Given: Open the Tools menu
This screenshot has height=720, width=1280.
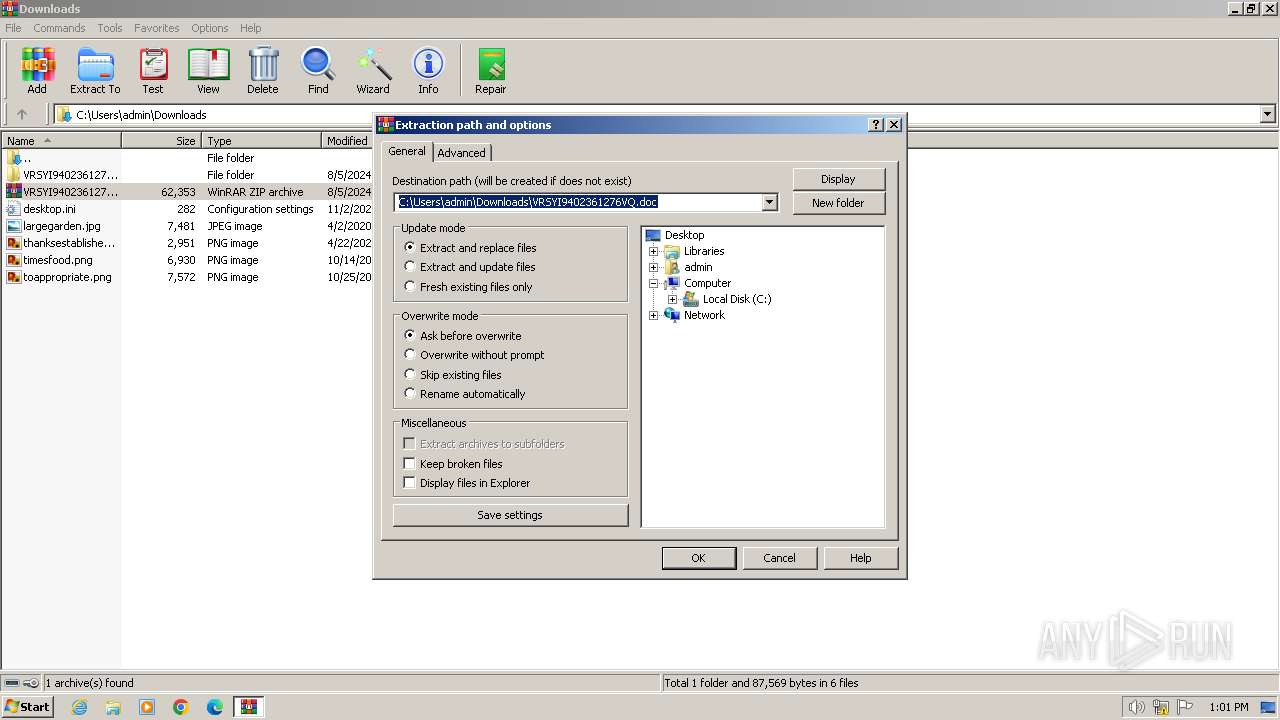Looking at the screenshot, I should [110, 28].
